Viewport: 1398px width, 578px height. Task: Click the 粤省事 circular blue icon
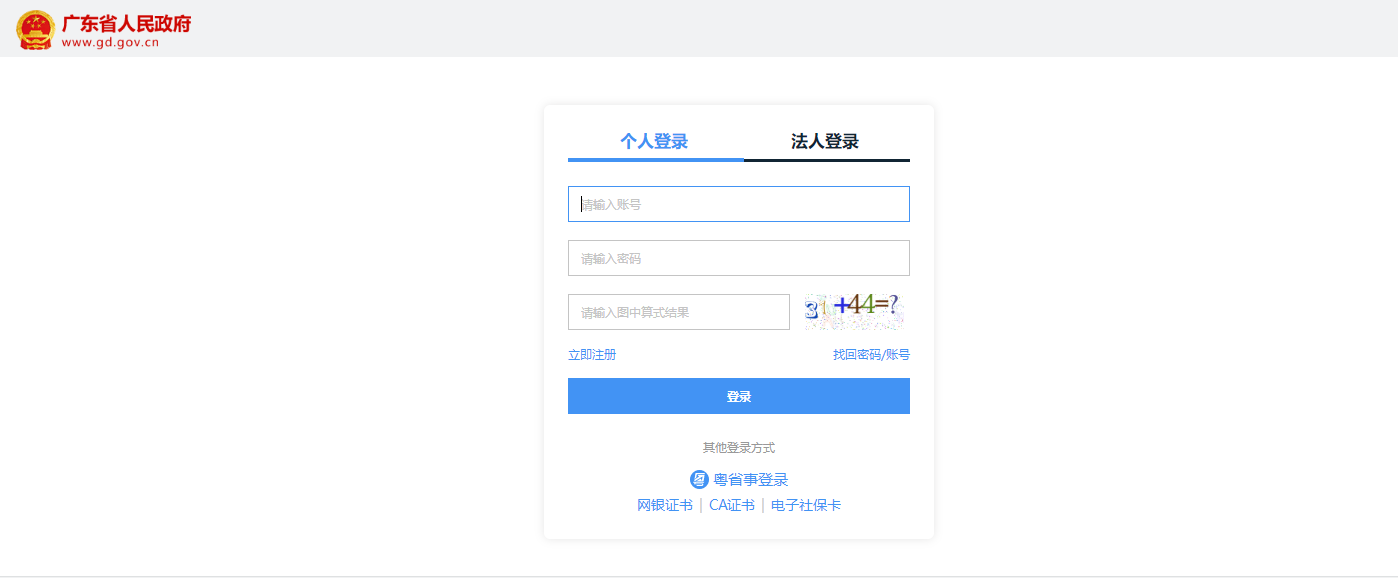coord(700,479)
